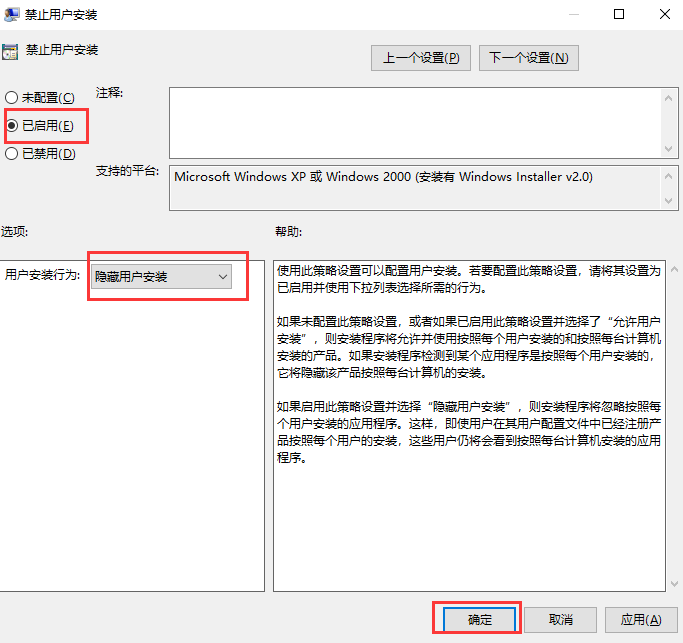Go to previous setting with 上一个设置(P)

coord(420,58)
